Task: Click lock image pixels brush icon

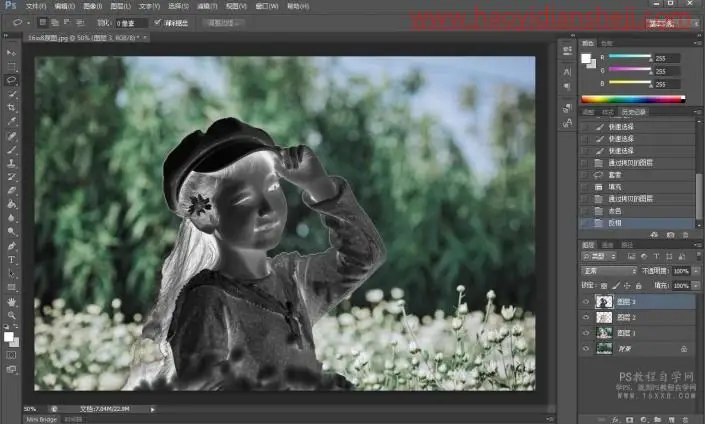Action: (x=616, y=286)
